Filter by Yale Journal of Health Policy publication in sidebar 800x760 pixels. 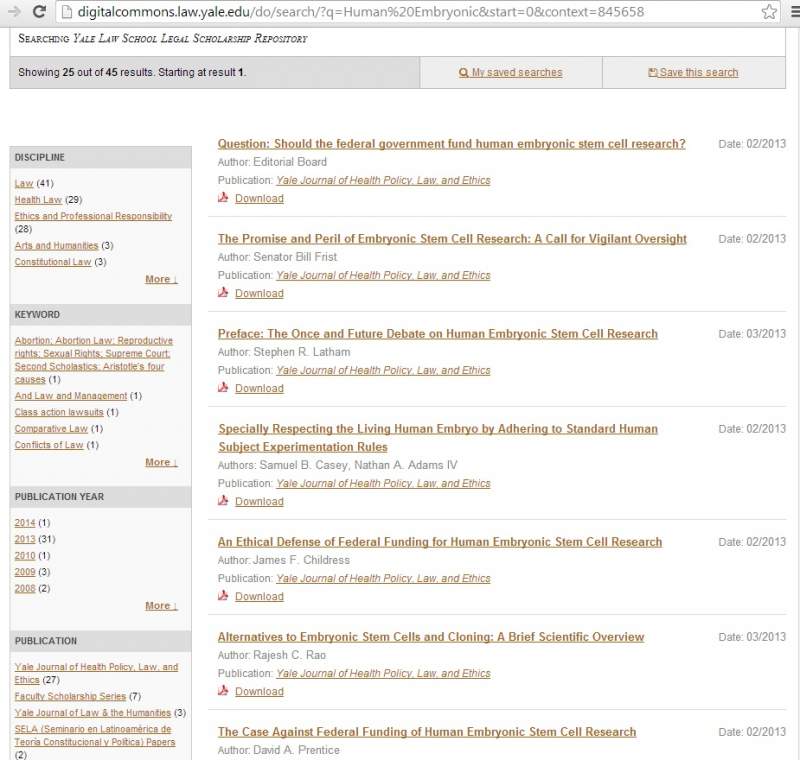(x=96, y=673)
